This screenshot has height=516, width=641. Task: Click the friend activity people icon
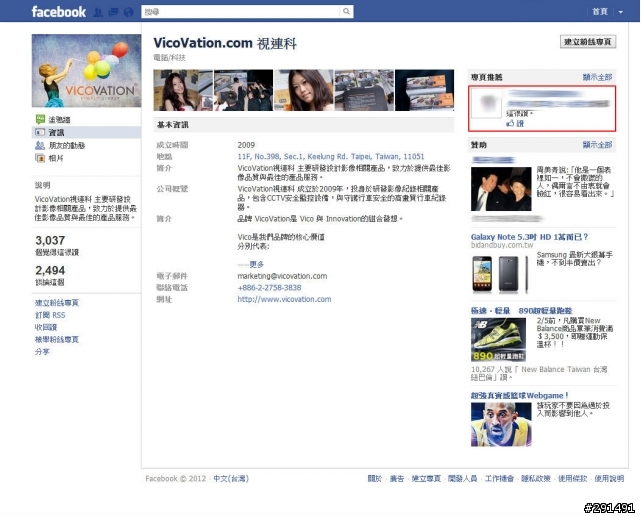pyautogui.click(x=40, y=145)
